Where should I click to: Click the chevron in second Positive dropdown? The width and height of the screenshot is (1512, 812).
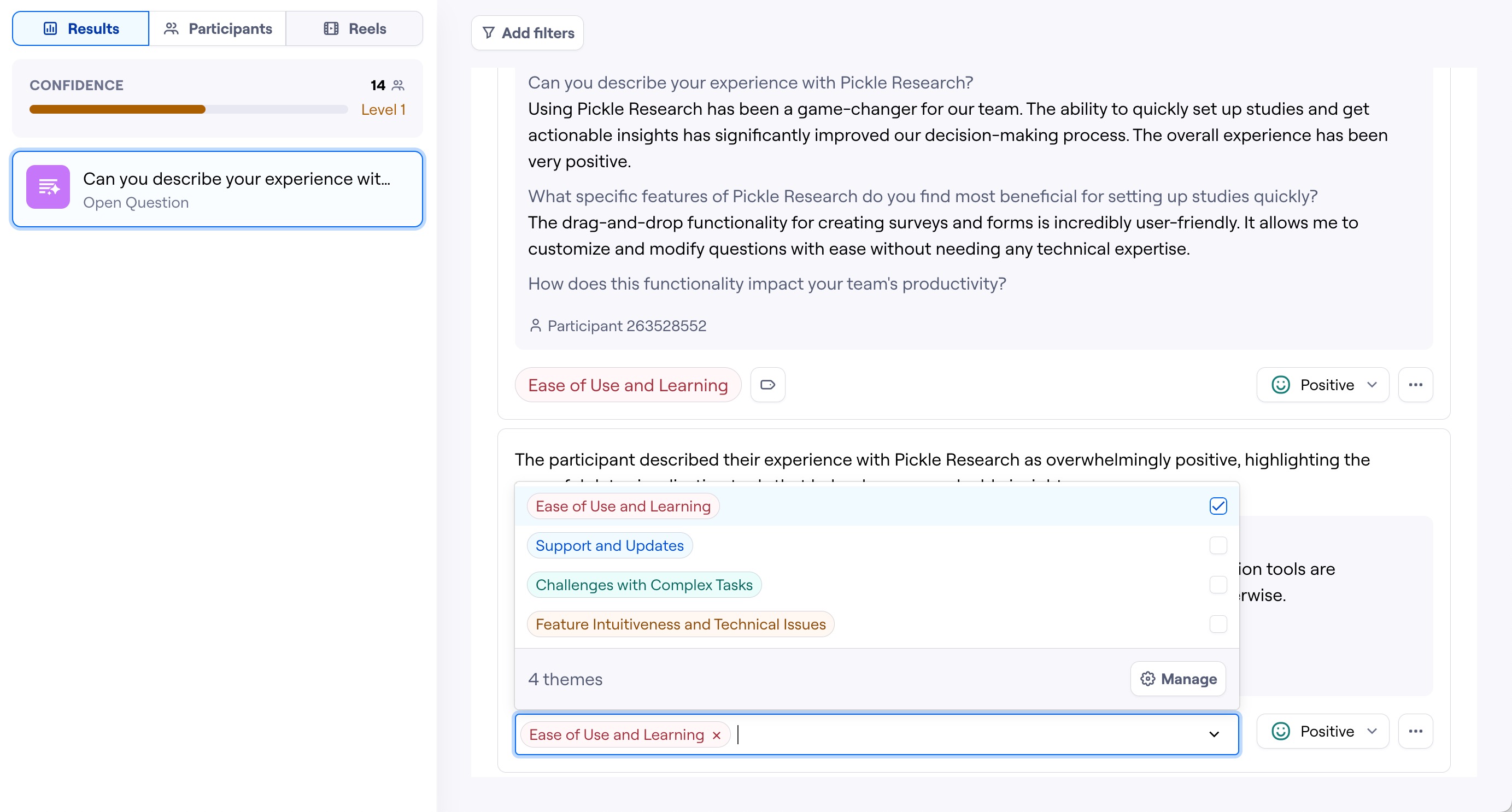click(1372, 732)
